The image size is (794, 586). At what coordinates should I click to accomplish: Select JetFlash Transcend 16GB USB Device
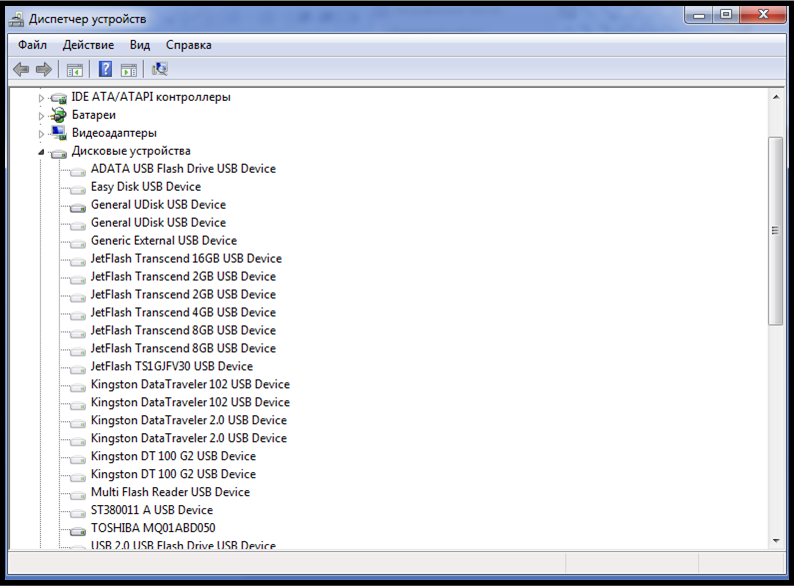[186, 259]
